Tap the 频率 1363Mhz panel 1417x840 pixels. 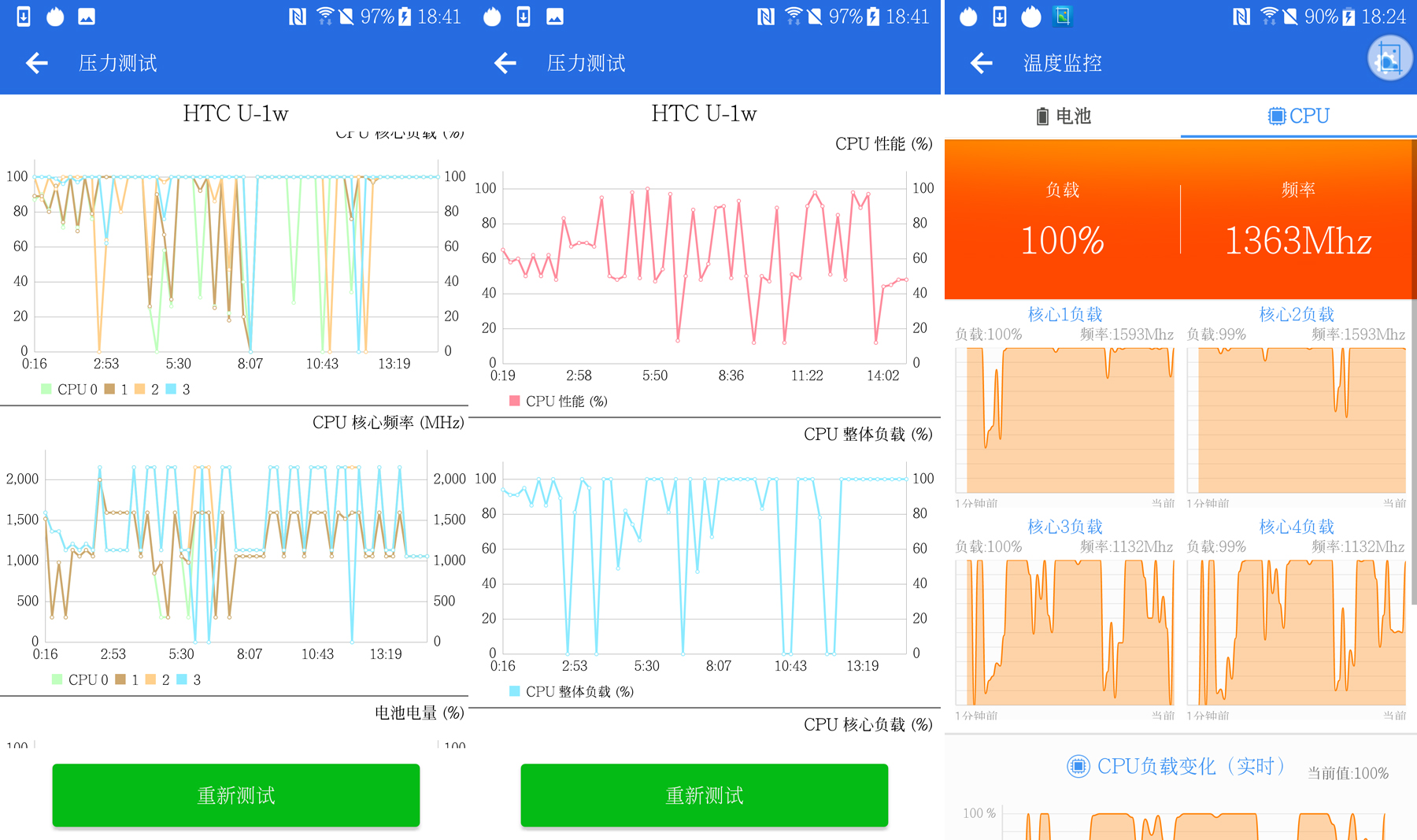tap(1298, 220)
